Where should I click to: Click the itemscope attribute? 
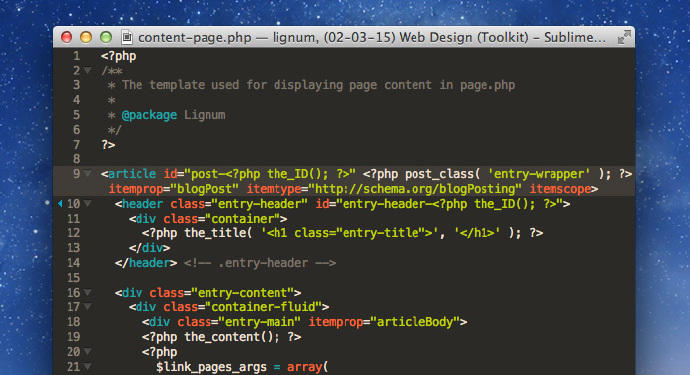560,189
